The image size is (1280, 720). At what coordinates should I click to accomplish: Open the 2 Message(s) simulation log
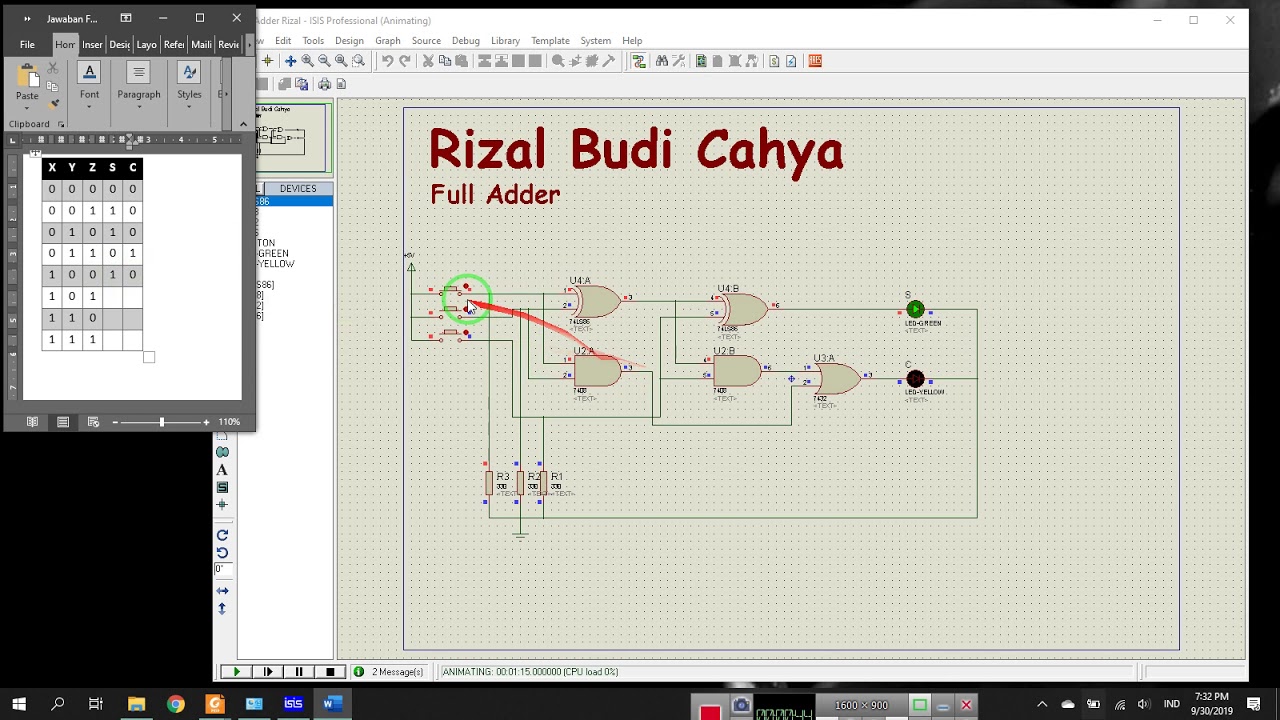[388, 672]
